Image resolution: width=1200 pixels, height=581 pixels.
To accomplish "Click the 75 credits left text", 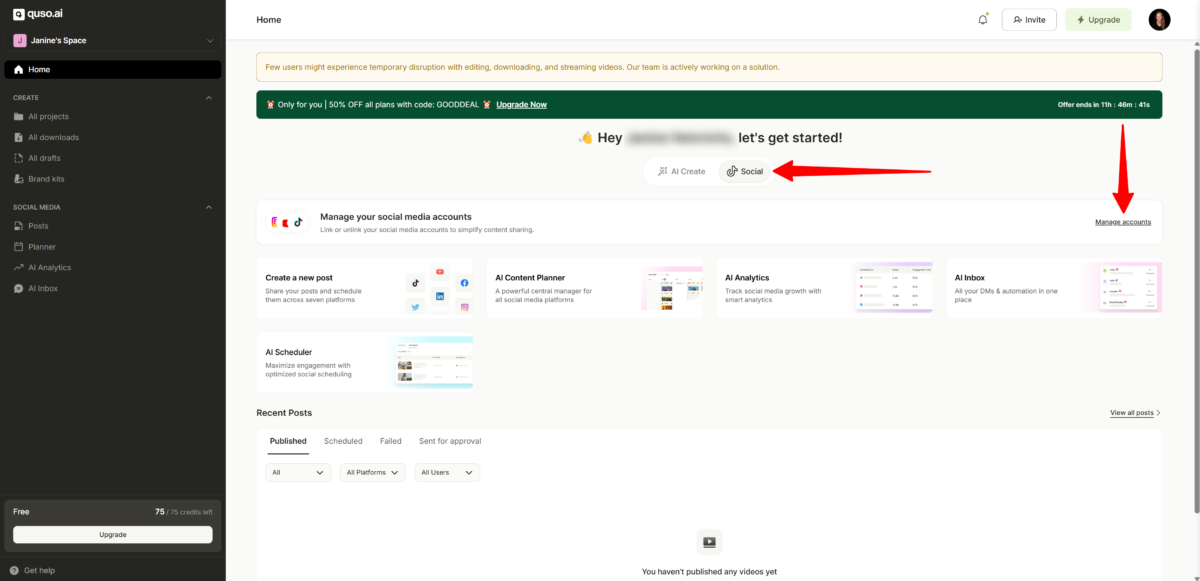I will [x=184, y=512].
